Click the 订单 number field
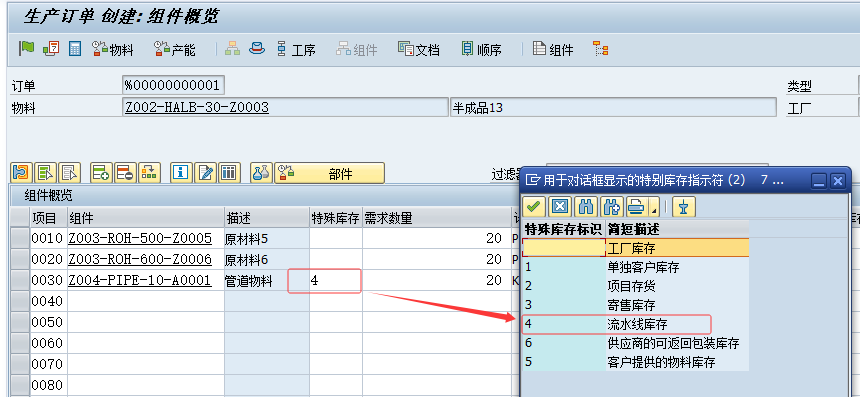The image size is (860, 397). [173, 86]
